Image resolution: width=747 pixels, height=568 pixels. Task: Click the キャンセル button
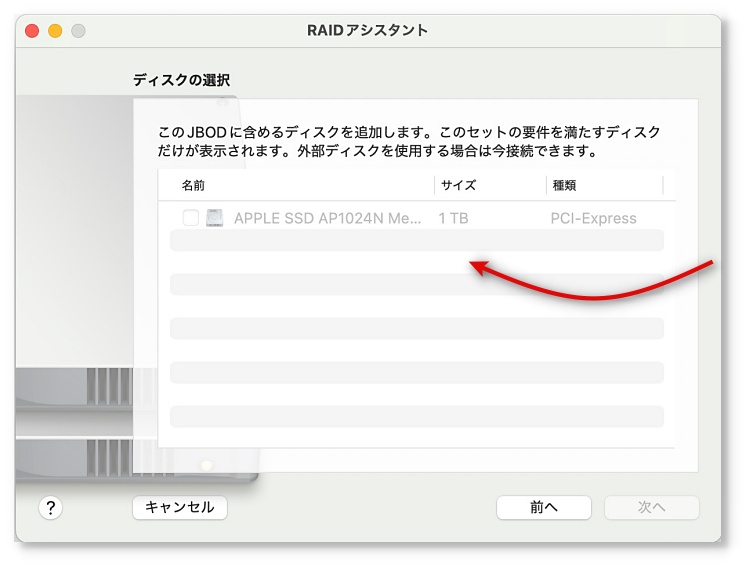[180, 507]
